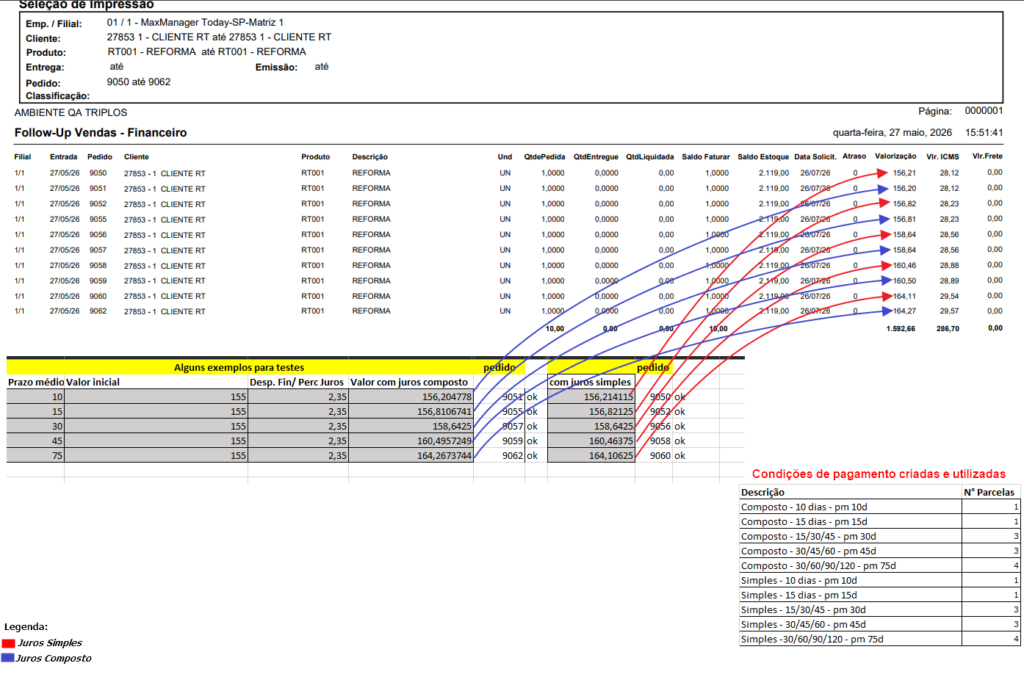The height and width of the screenshot is (677, 1024).
Task: Click the 'Simples -30/60/90/120 - pm 75d' row
Action: pyautogui.click(x=879, y=639)
